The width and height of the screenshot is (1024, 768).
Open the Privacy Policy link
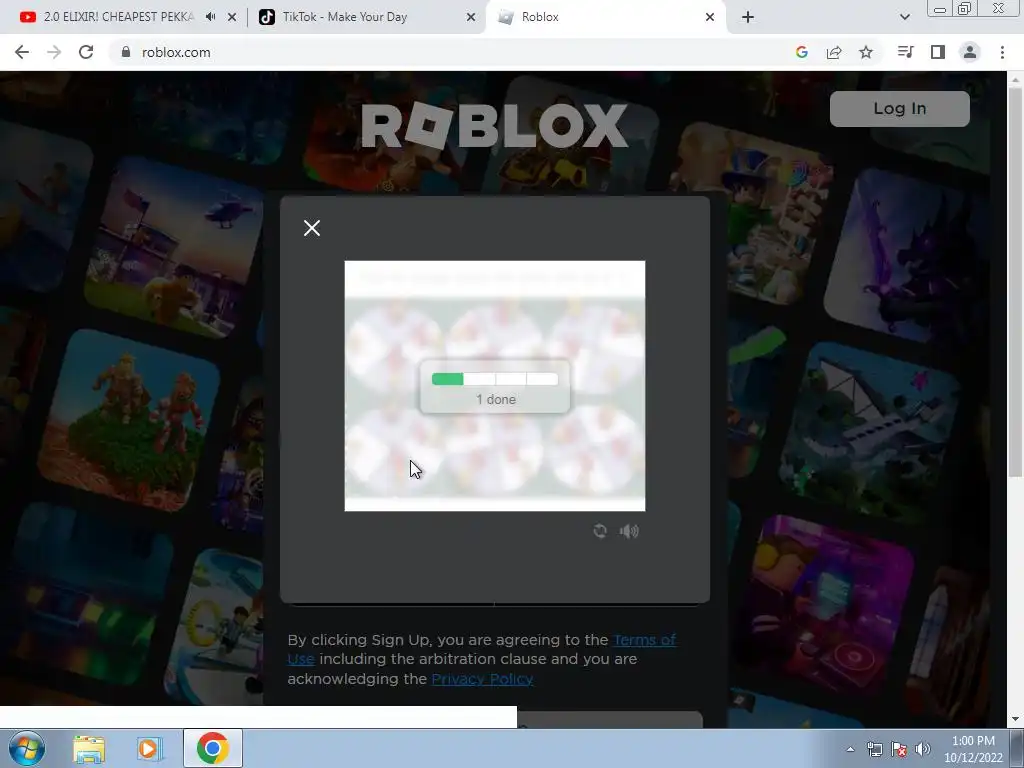pos(482,679)
